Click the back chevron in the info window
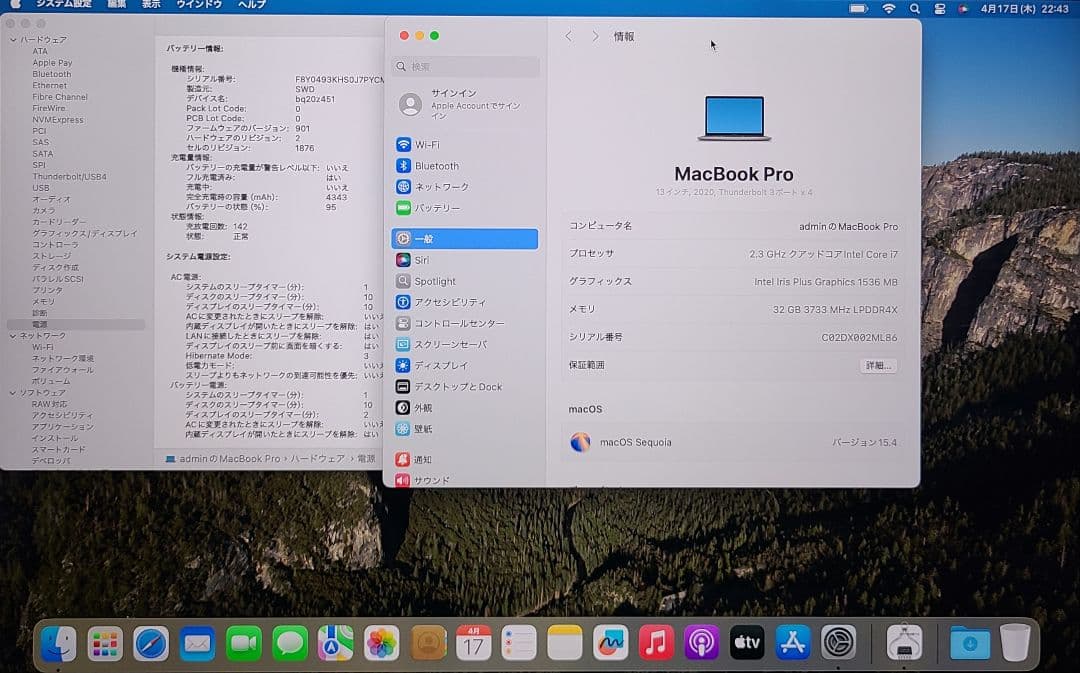The width and height of the screenshot is (1080, 673). [568, 36]
